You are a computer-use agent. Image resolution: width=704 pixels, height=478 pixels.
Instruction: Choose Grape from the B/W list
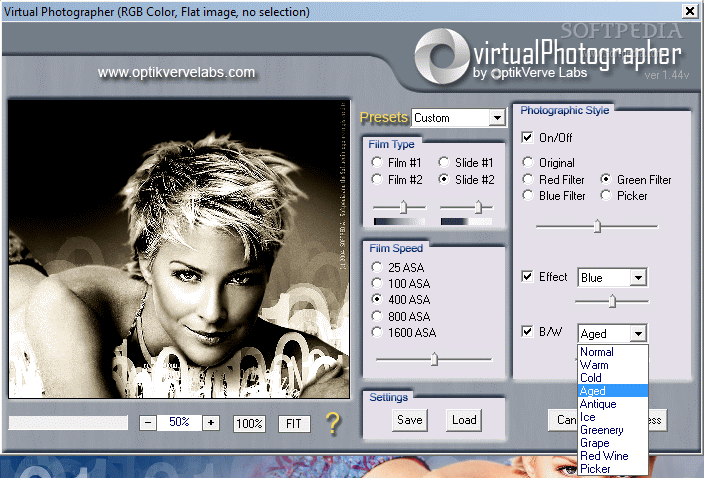pos(613,443)
